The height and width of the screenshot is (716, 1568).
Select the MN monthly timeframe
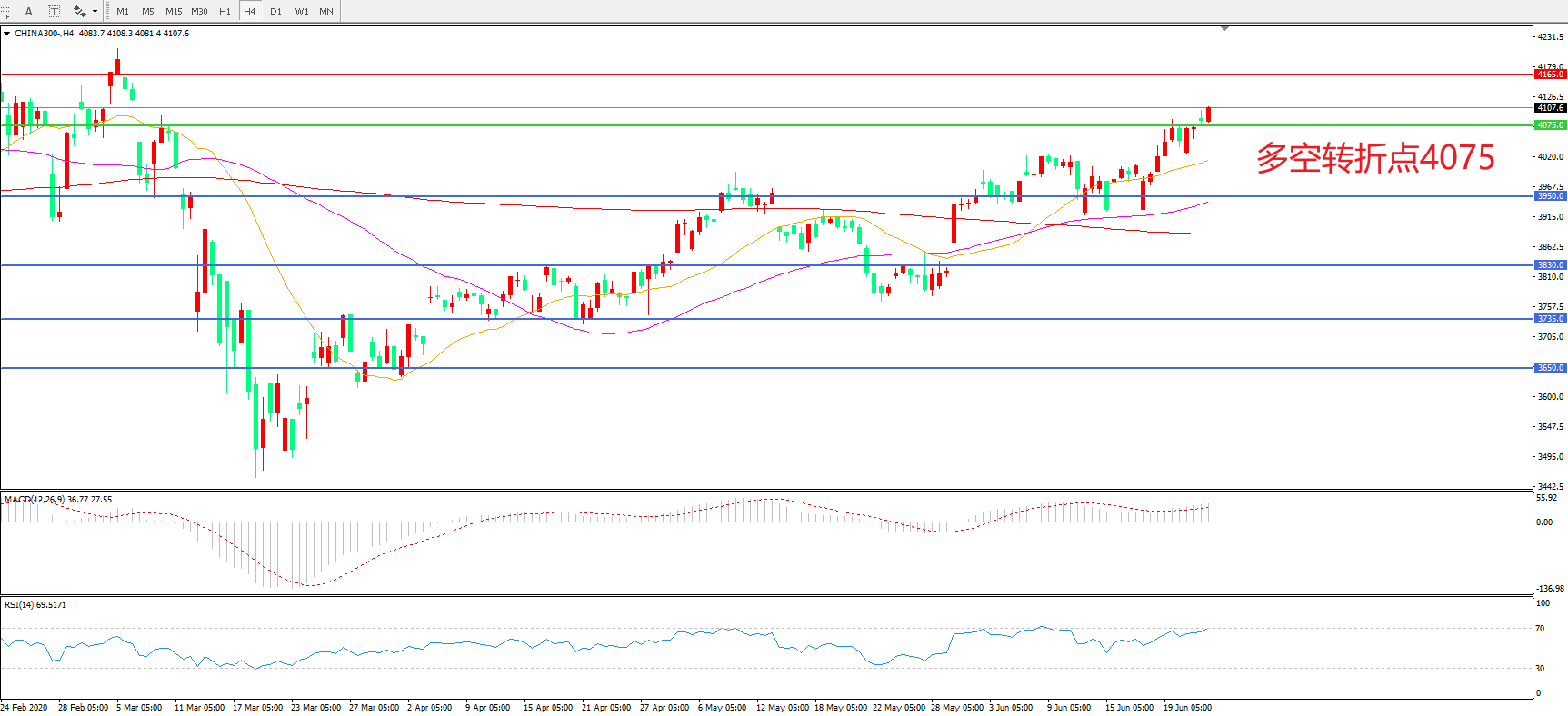(326, 11)
